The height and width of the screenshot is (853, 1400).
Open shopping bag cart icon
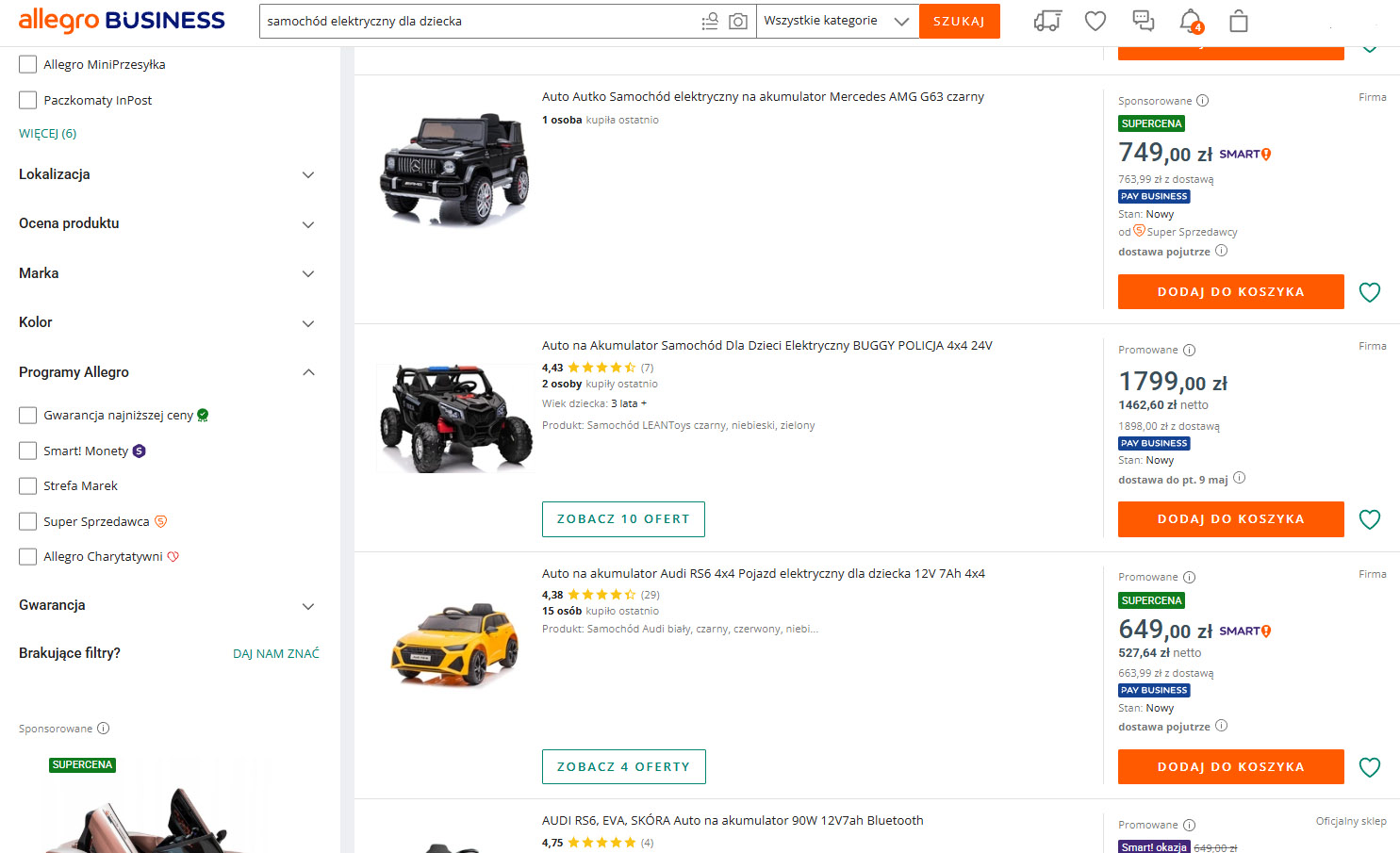click(x=1239, y=21)
